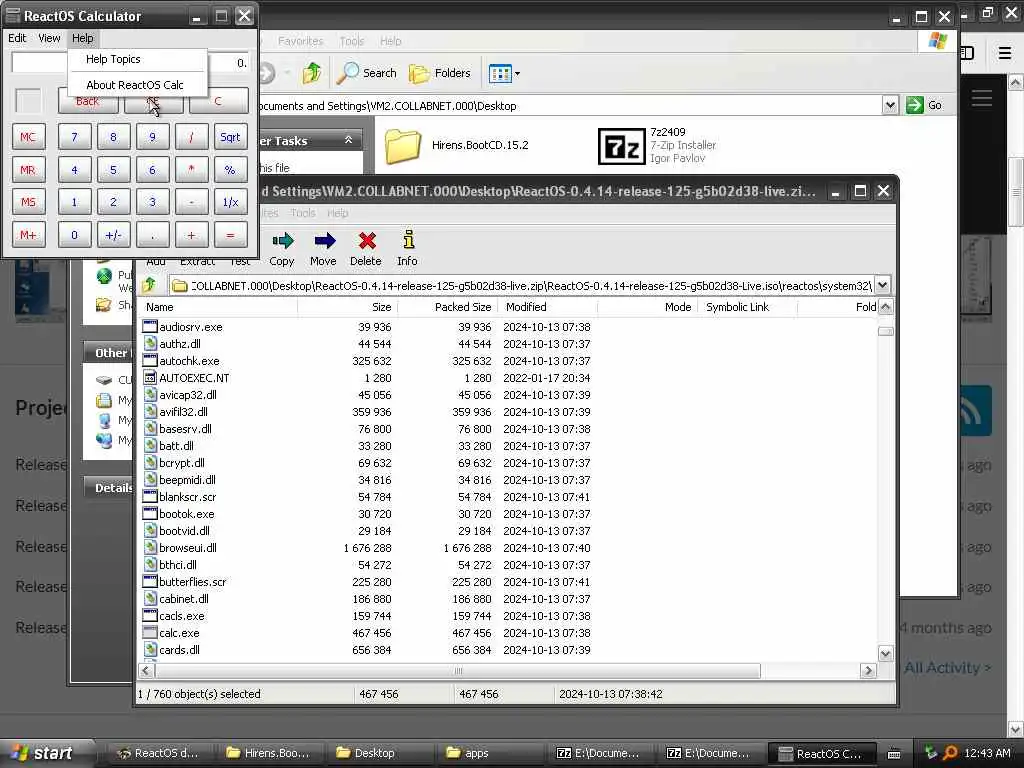Click the M+ memory add key
This screenshot has width=1024, height=768.
coord(28,235)
